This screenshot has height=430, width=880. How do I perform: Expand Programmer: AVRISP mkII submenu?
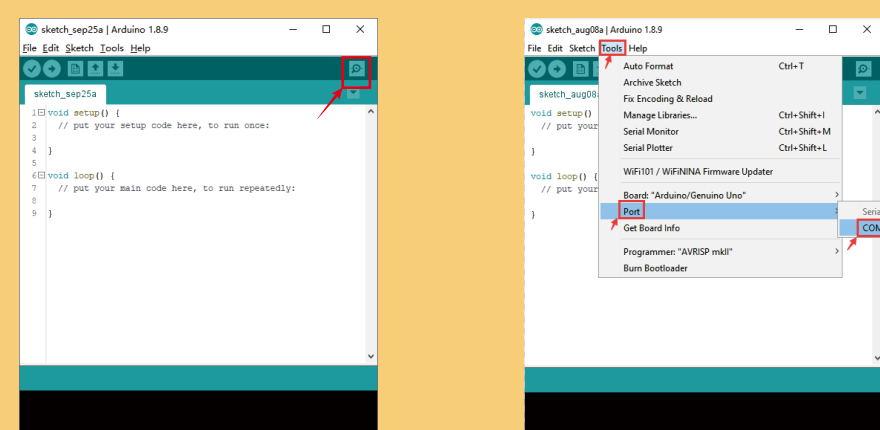click(x=721, y=251)
